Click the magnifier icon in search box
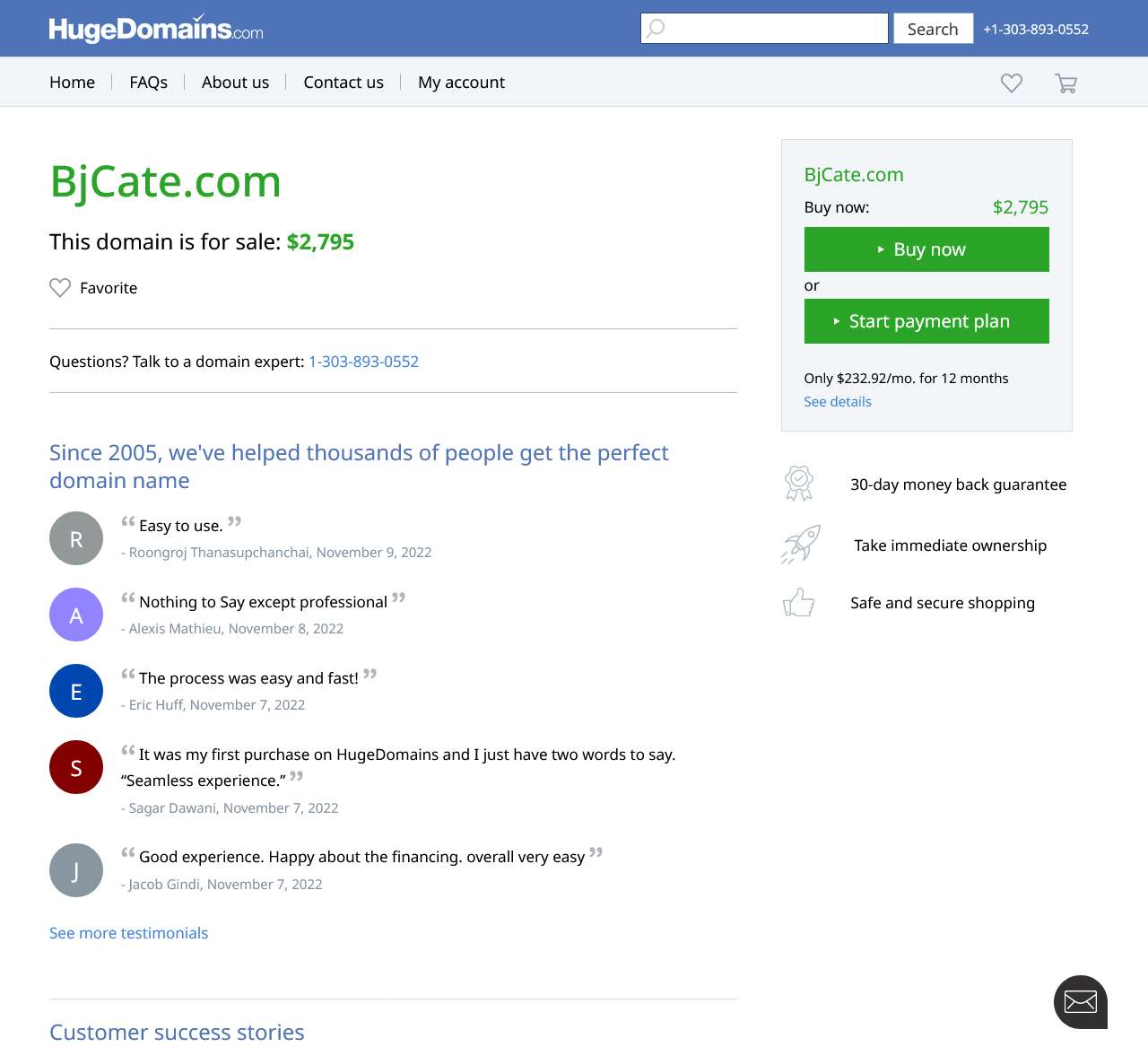The image size is (1148, 1047). click(x=657, y=28)
